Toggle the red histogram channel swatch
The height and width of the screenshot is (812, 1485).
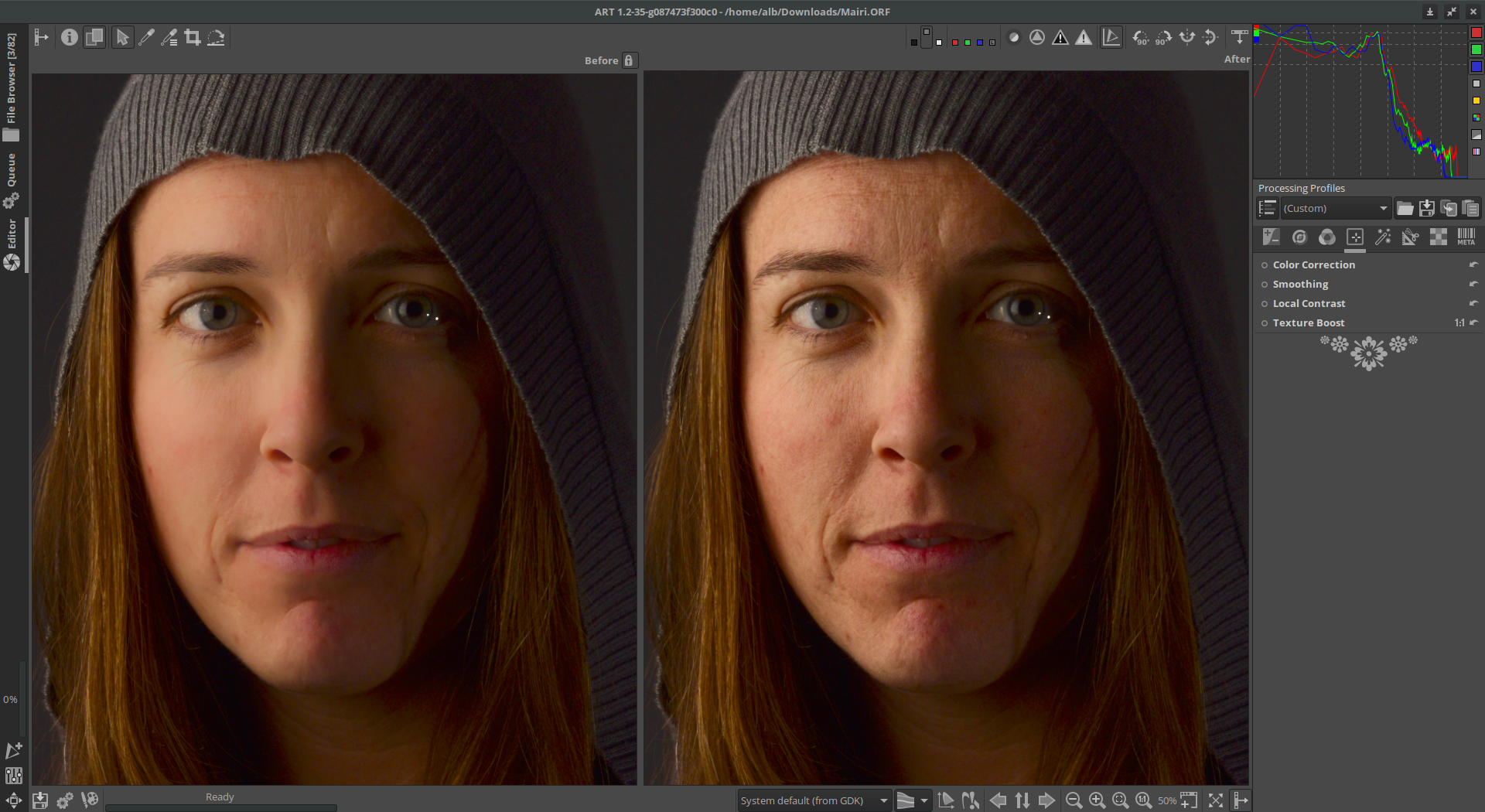tap(1476, 32)
